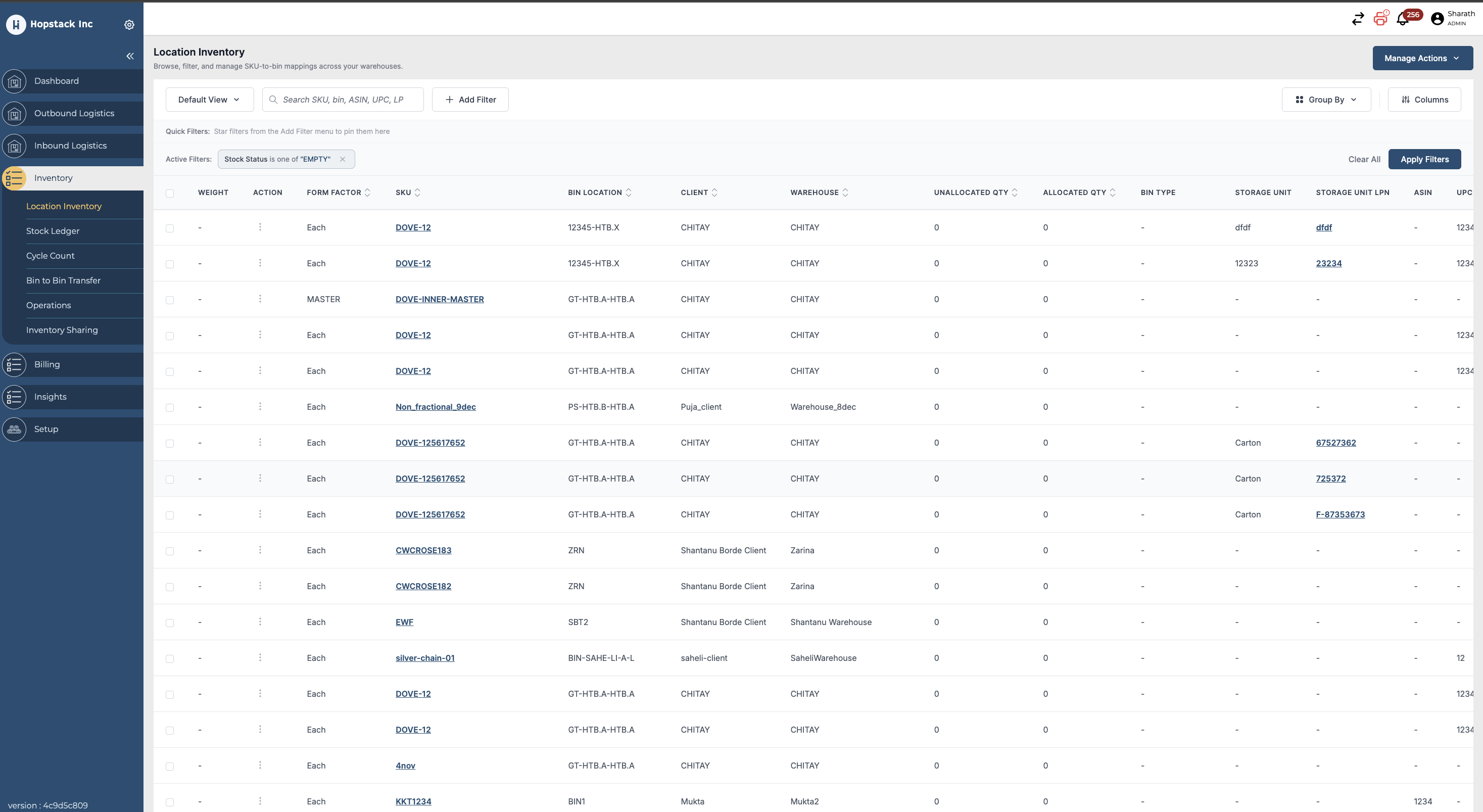Check the Non_fractional_9dec row checkbox
Image resolution: width=1483 pixels, height=812 pixels.
170,407
